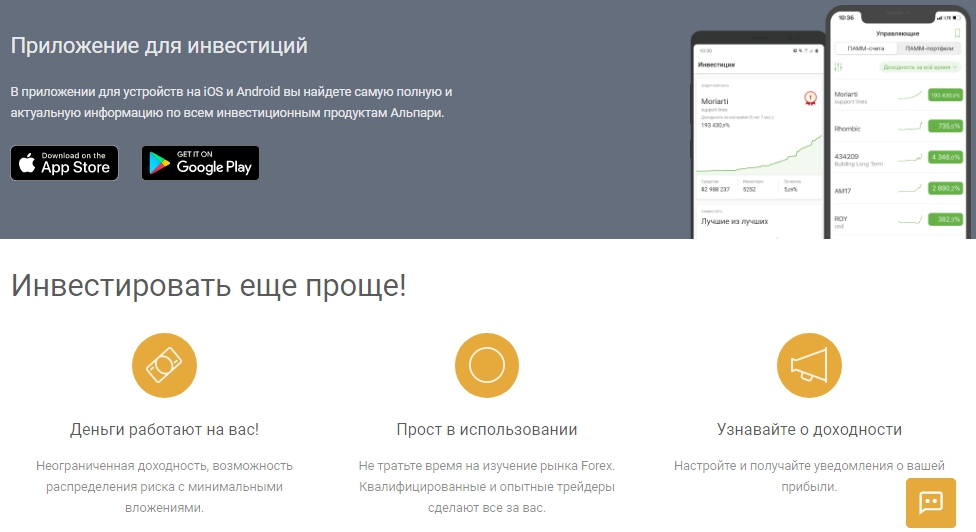The image size is (976, 532).
Task: Select the Rhombic row in managers list
Action: tap(898, 127)
